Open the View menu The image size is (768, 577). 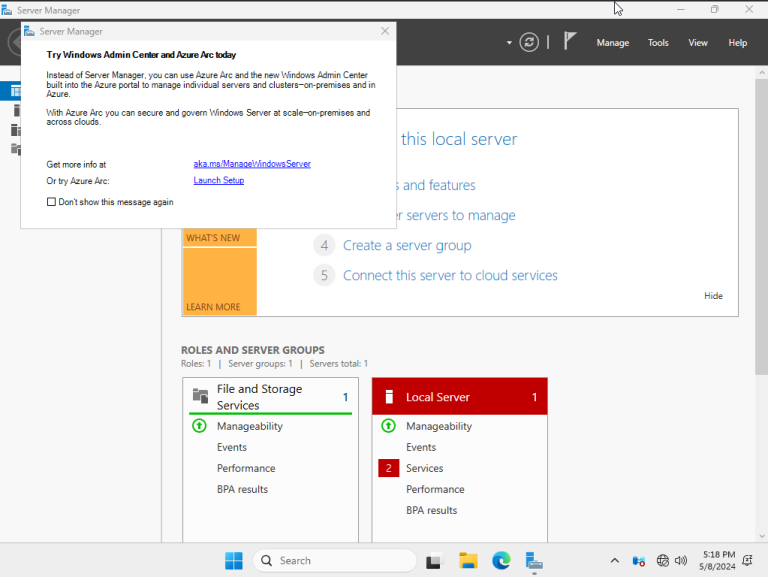697,43
